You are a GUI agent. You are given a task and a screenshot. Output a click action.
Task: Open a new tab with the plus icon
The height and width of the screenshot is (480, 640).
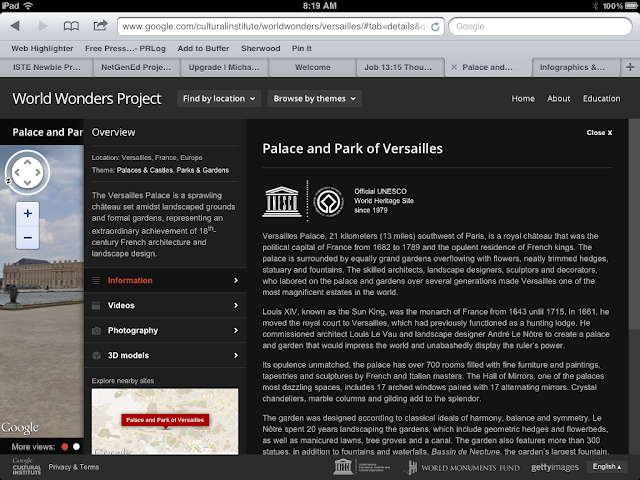(630, 67)
